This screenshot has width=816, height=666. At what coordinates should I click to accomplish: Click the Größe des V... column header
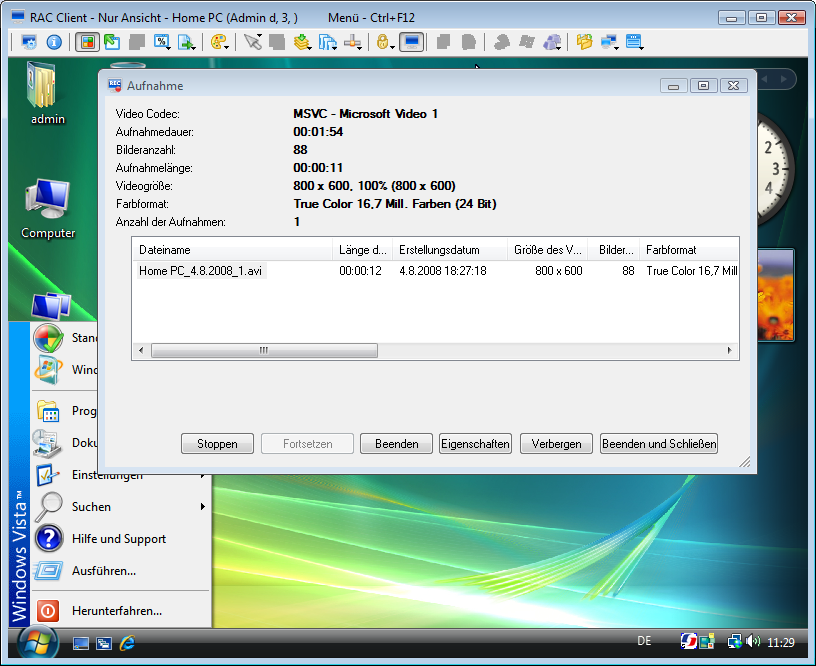pos(547,250)
